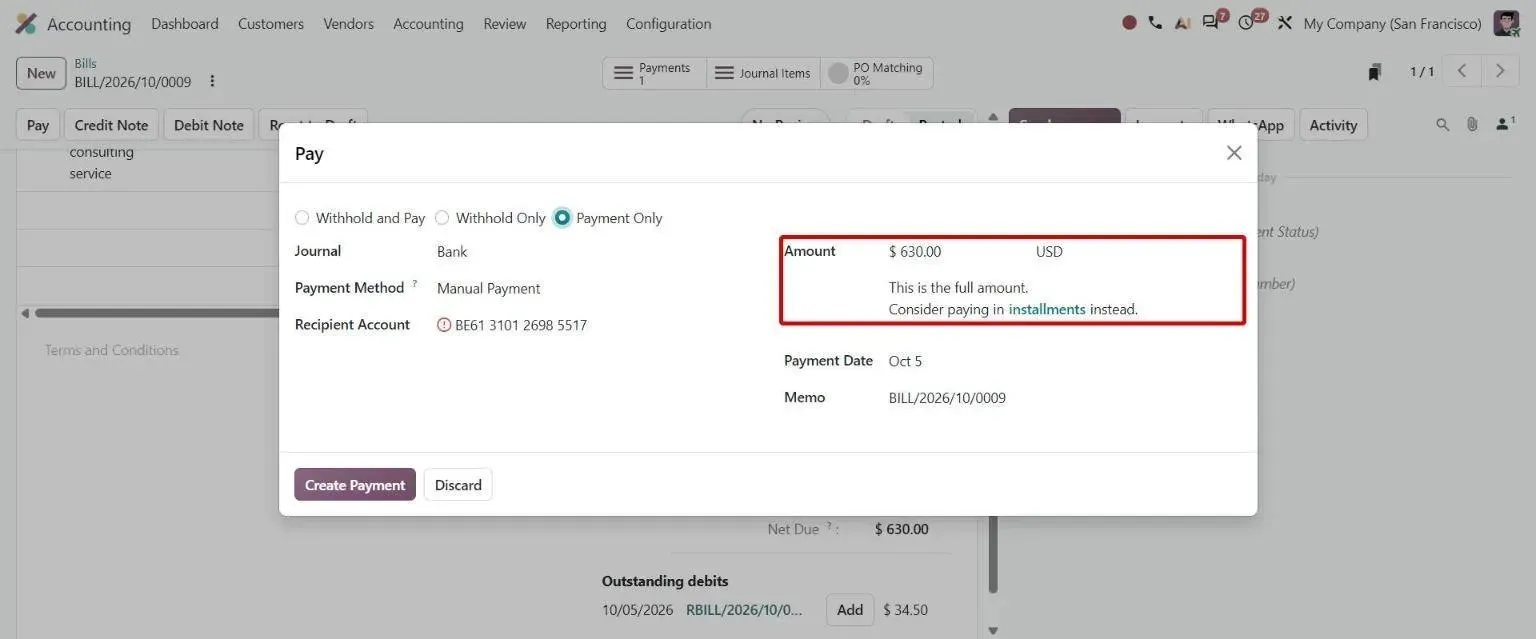Screen dimensions: 1536x639
Task: Close the Pay dialog with X
Action: point(1234,152)
